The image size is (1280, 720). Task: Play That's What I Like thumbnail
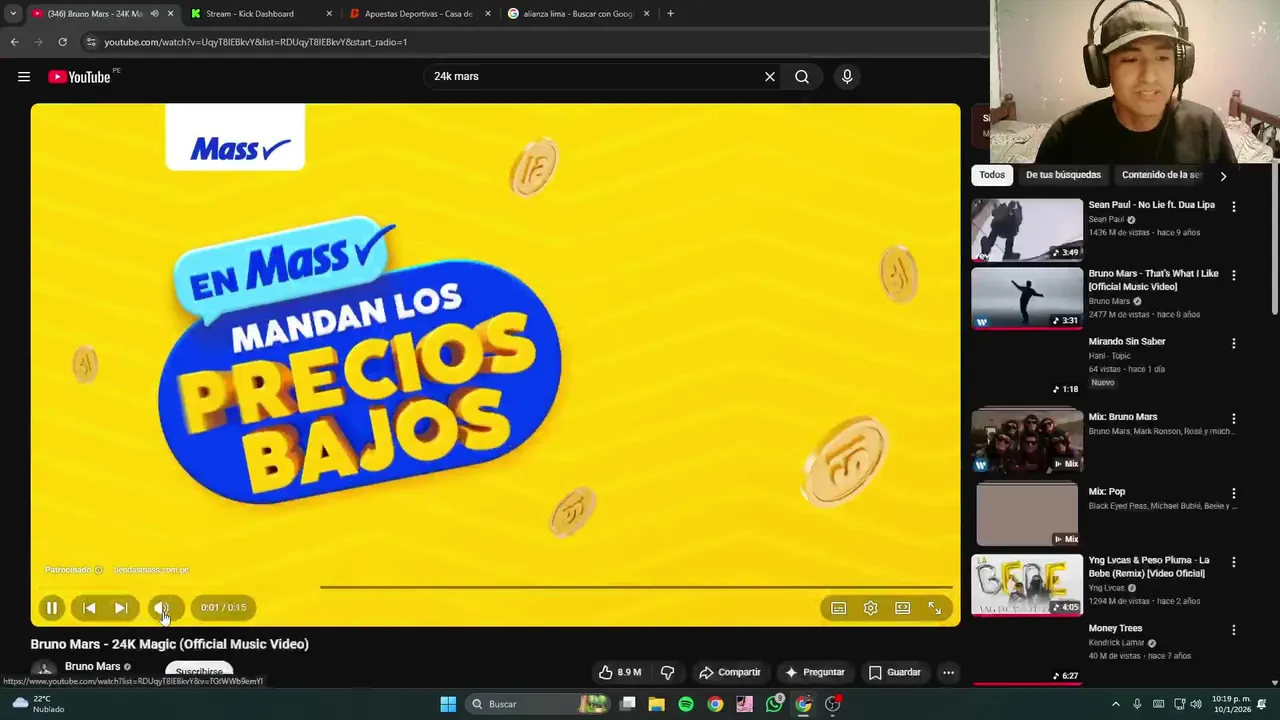click(1027, 297)
